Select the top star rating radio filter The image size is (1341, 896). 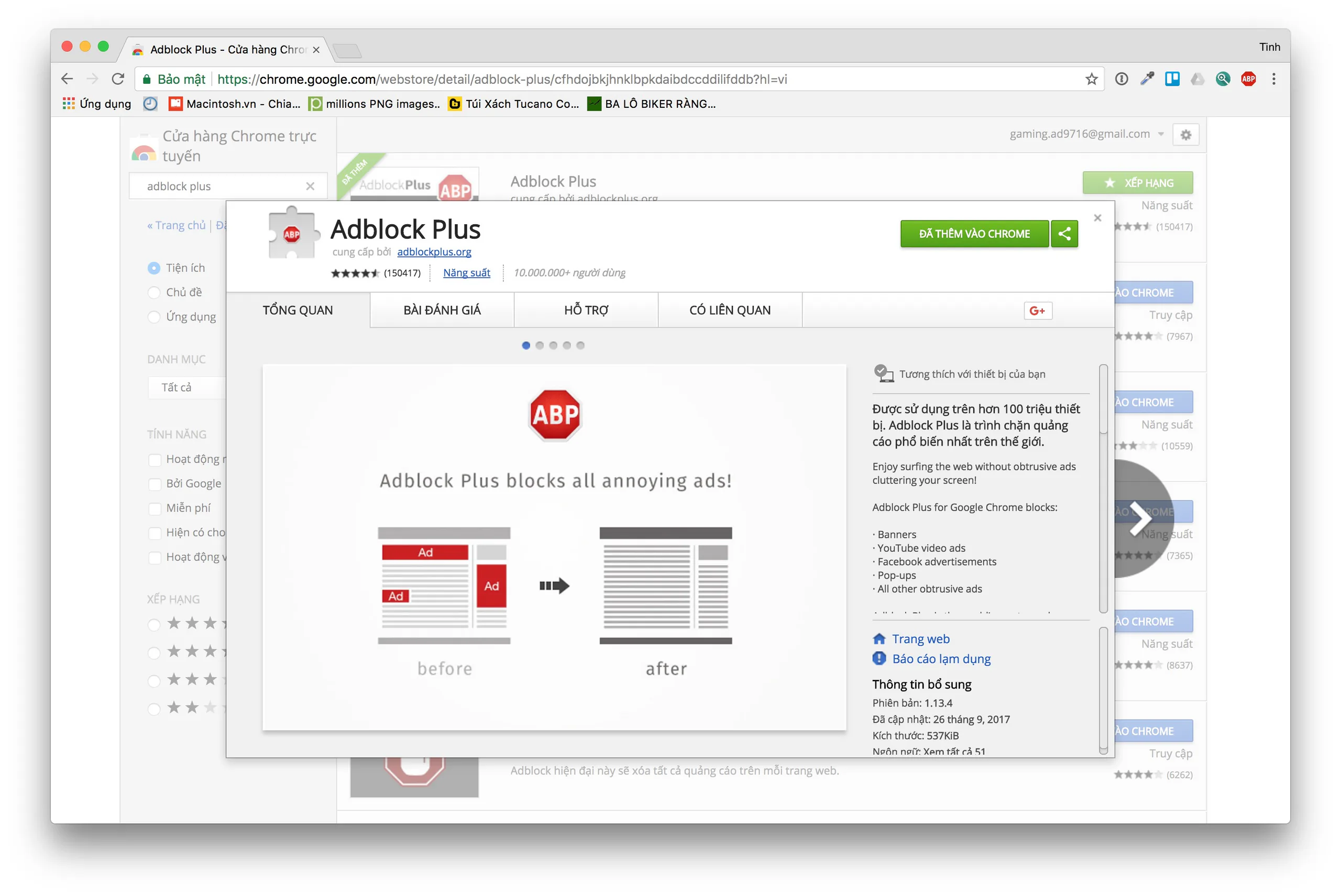(154, 625)
